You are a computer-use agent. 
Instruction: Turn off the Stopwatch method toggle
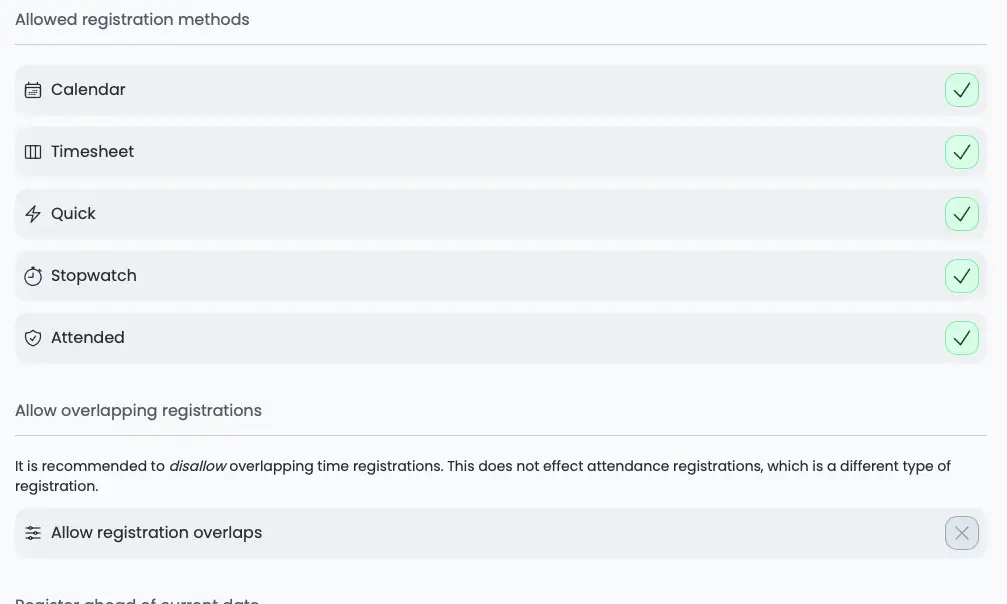coord(961,276)
